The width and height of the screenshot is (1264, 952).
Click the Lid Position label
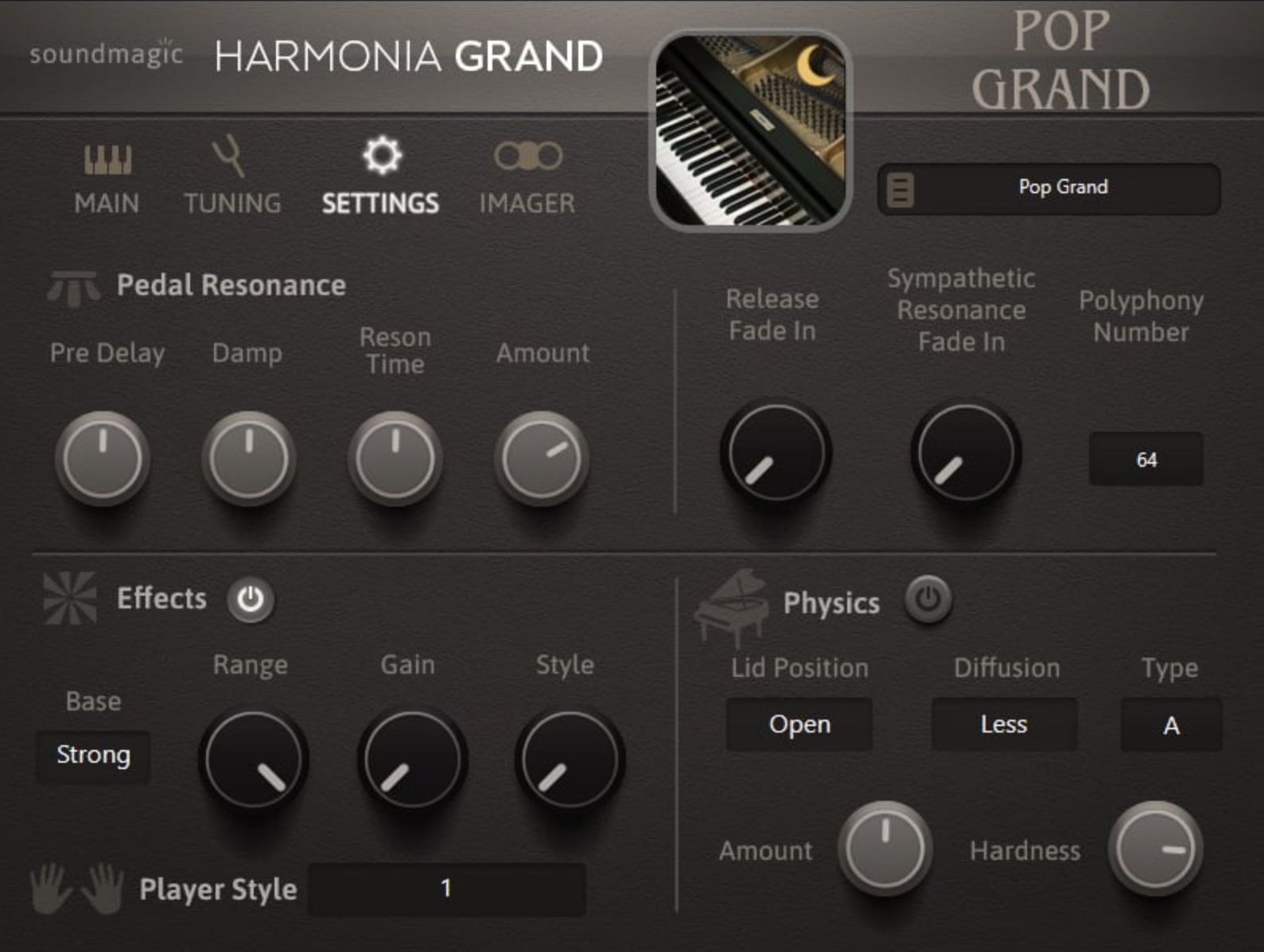click(x=799, y=667)
